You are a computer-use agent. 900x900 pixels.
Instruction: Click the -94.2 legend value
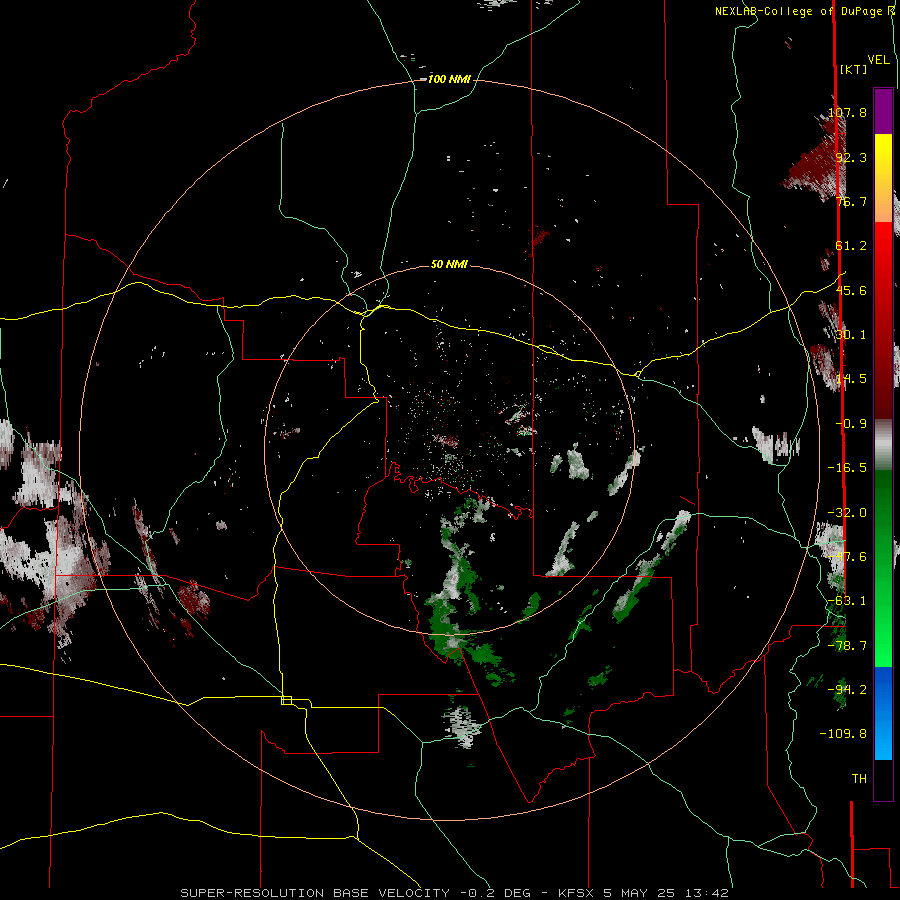(847, 689)
